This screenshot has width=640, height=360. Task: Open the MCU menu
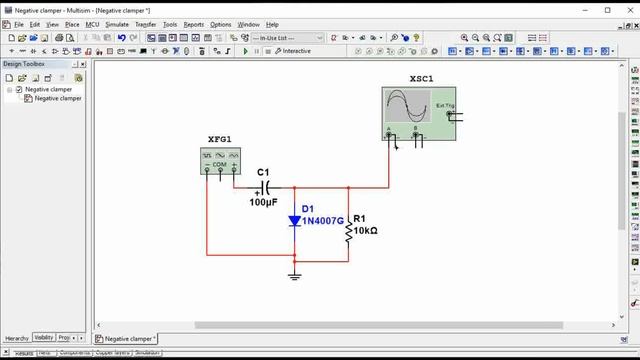click(92, 24)
